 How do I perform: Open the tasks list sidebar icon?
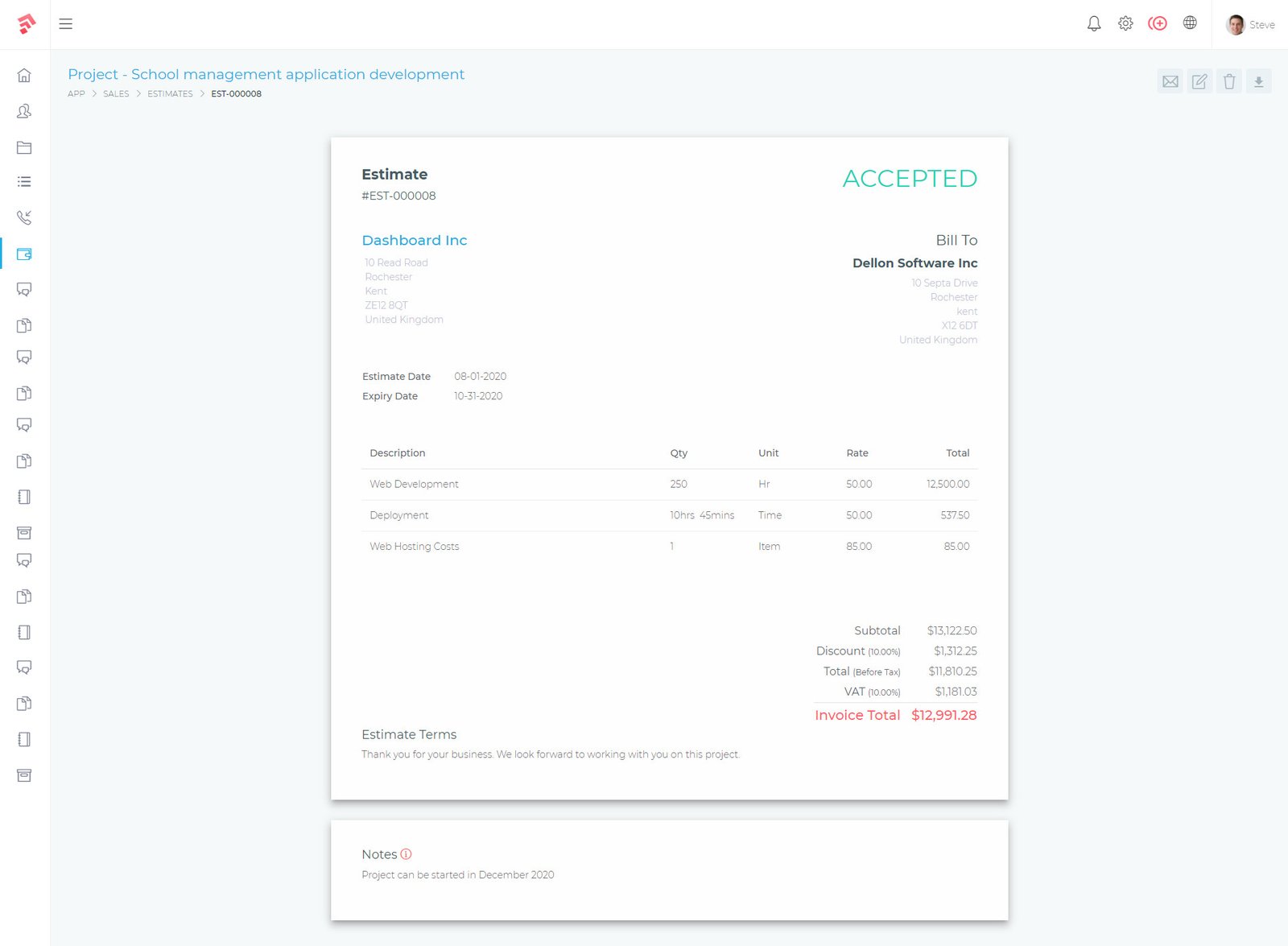point(24,182)
